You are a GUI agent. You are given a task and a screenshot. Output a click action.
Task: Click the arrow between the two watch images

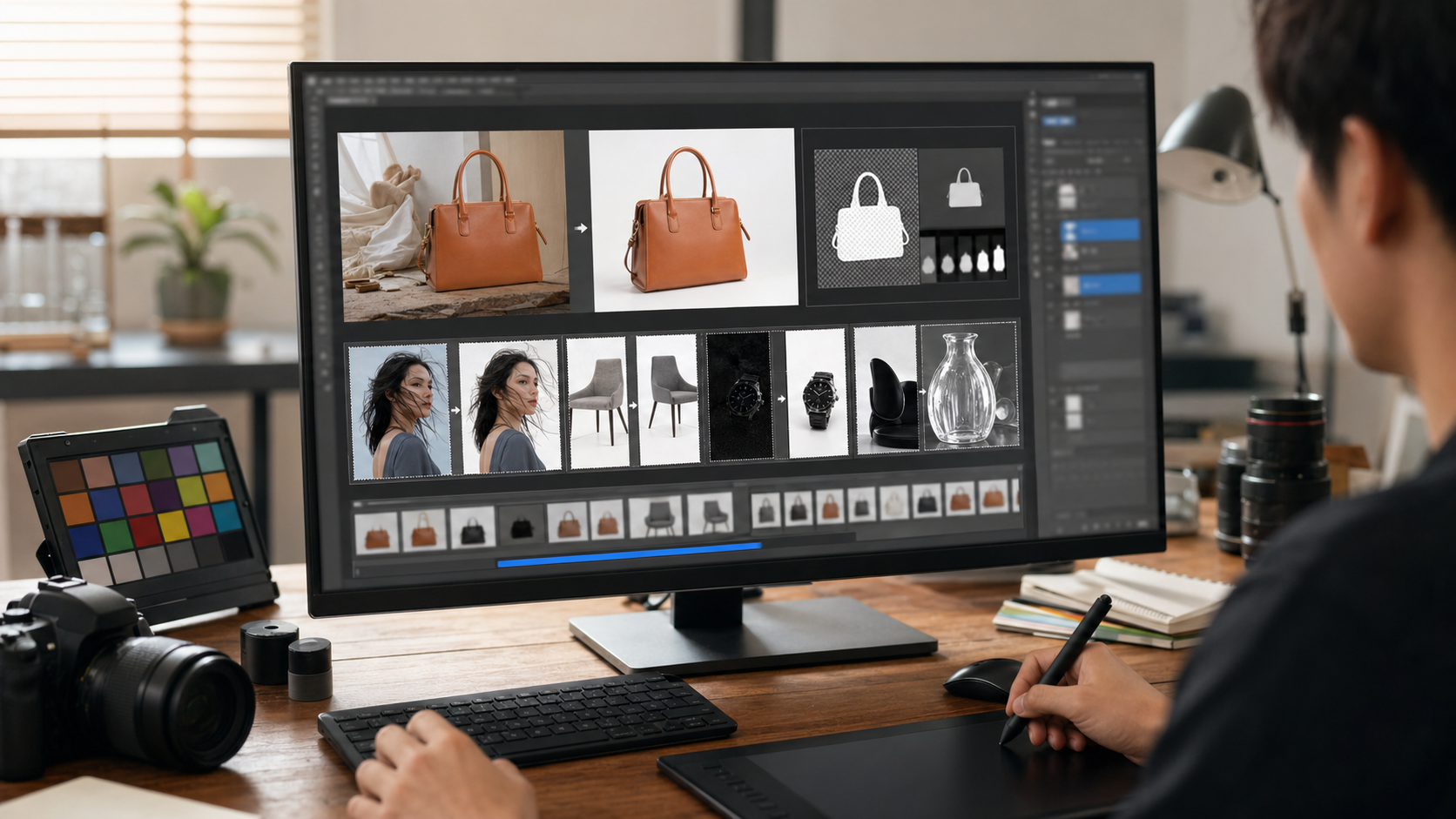781,399
